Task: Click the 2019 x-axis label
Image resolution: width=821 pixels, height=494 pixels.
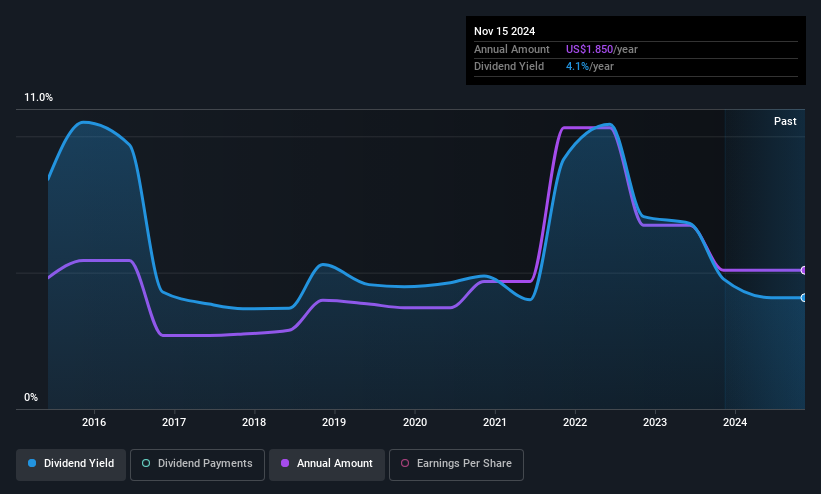Action: (334, 422)
